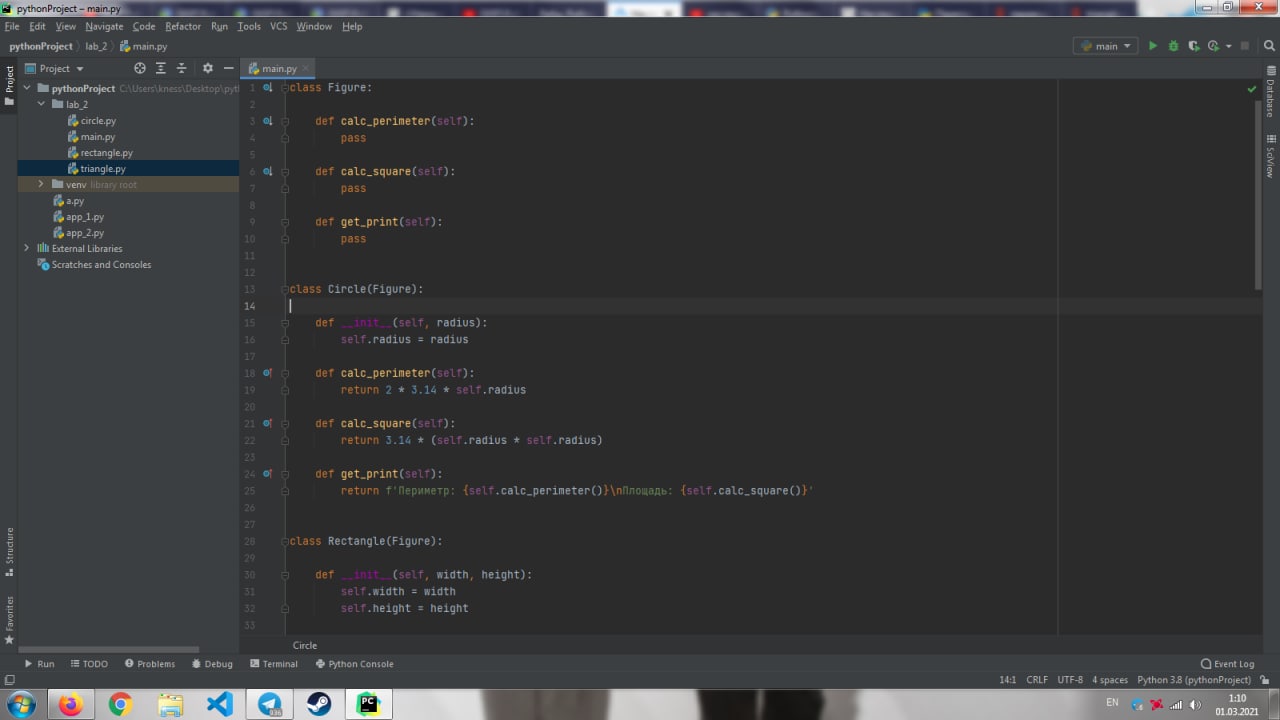Open Telegram from Windows taskbar
Image resolution: width=1280 pixels, height=720 pixels.
(x=269, y=704)
